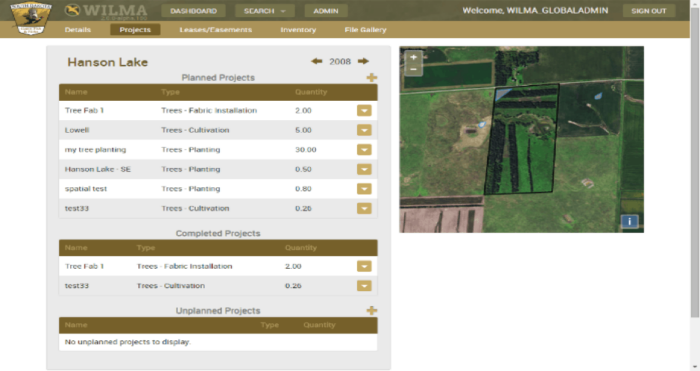Click the agency shield logo

(x=31, y=18)
